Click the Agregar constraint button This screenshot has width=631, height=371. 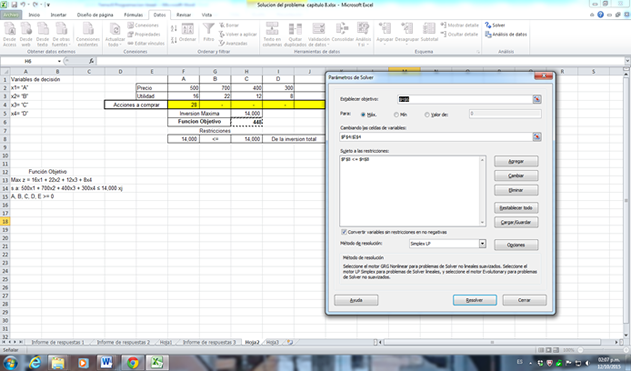pyautogui.click(x=516, y=161)
